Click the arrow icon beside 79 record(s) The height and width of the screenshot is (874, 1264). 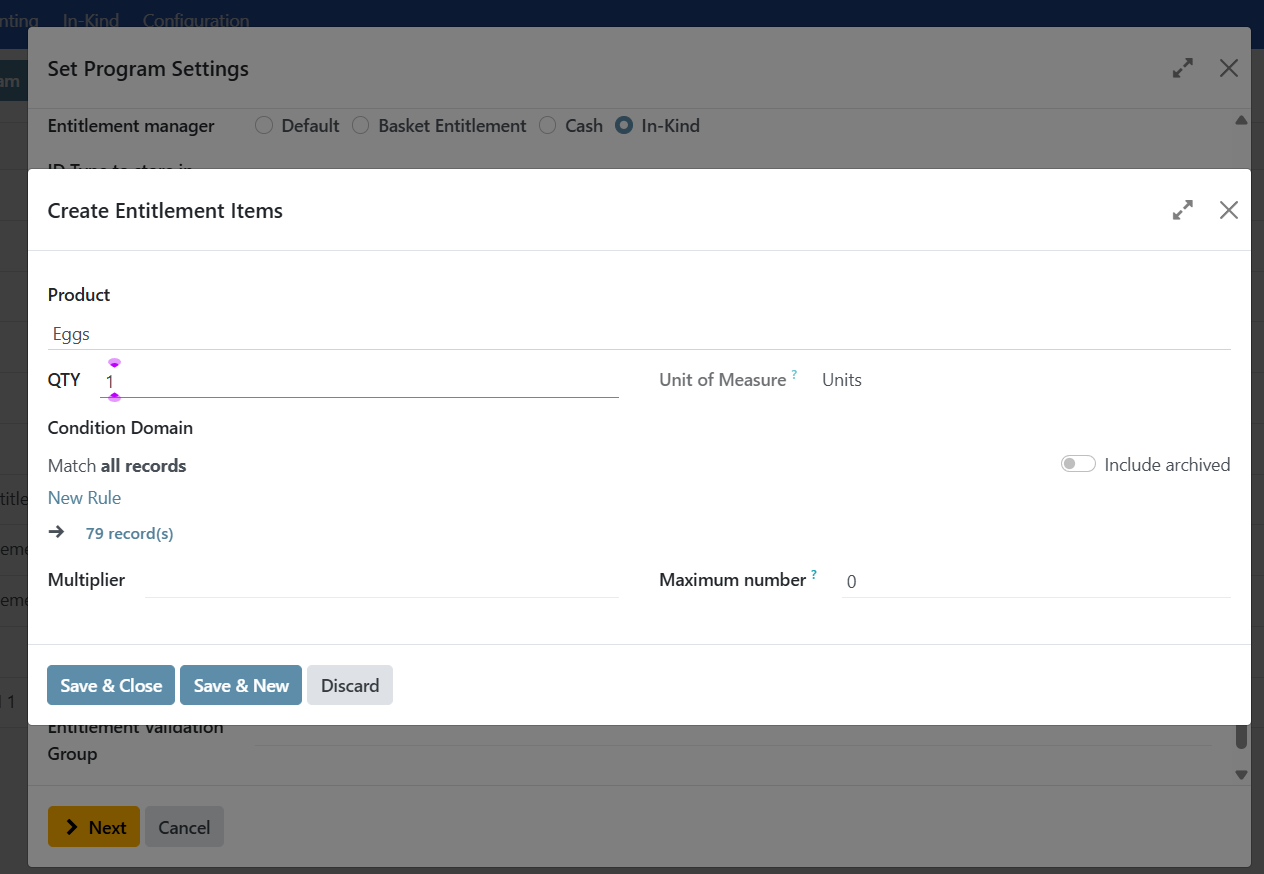click(x=57, y=533)
